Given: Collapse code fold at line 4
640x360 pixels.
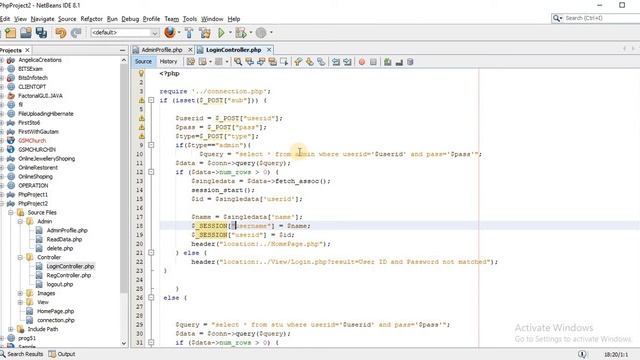Looking at the screenshot, I should point(151,100).
